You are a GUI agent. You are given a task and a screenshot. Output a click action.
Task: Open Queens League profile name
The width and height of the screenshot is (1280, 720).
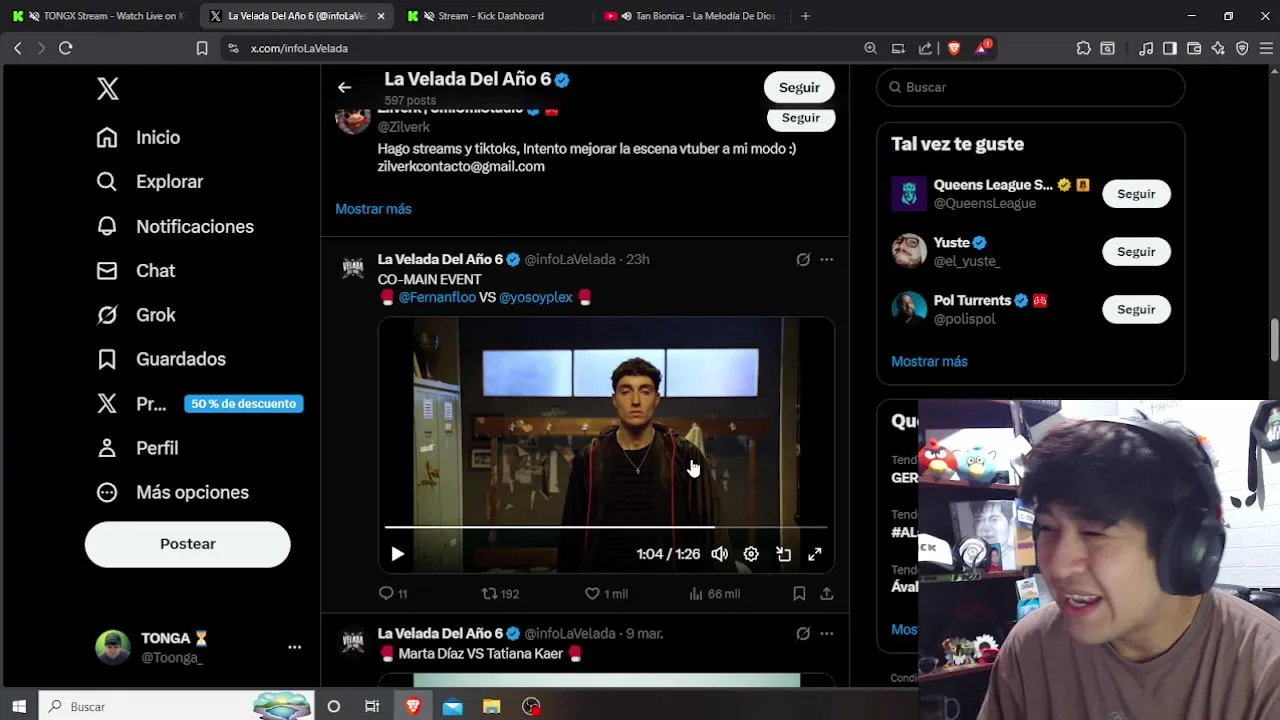coord(993,185)
